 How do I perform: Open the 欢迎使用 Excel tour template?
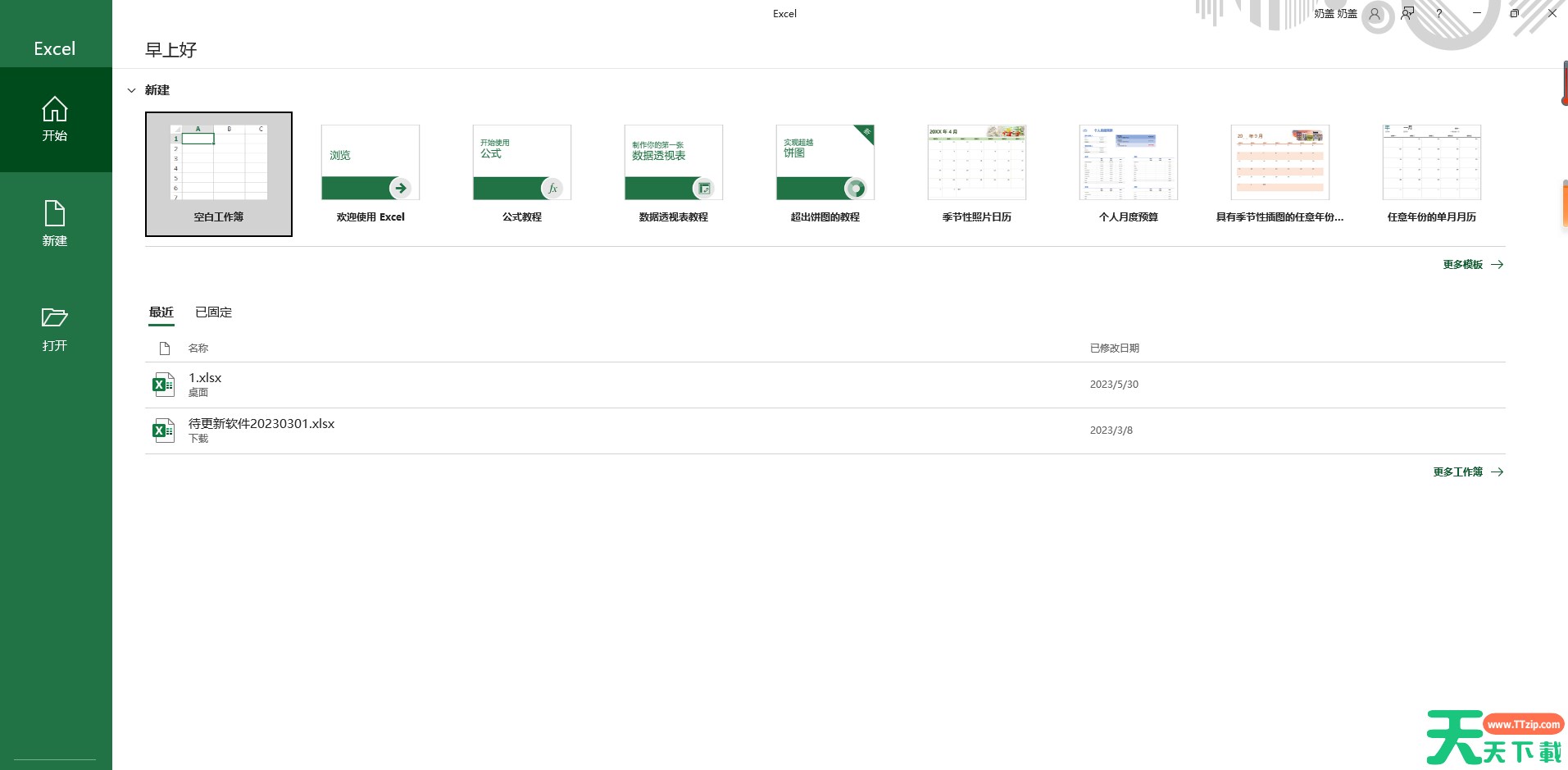(370, 162)
